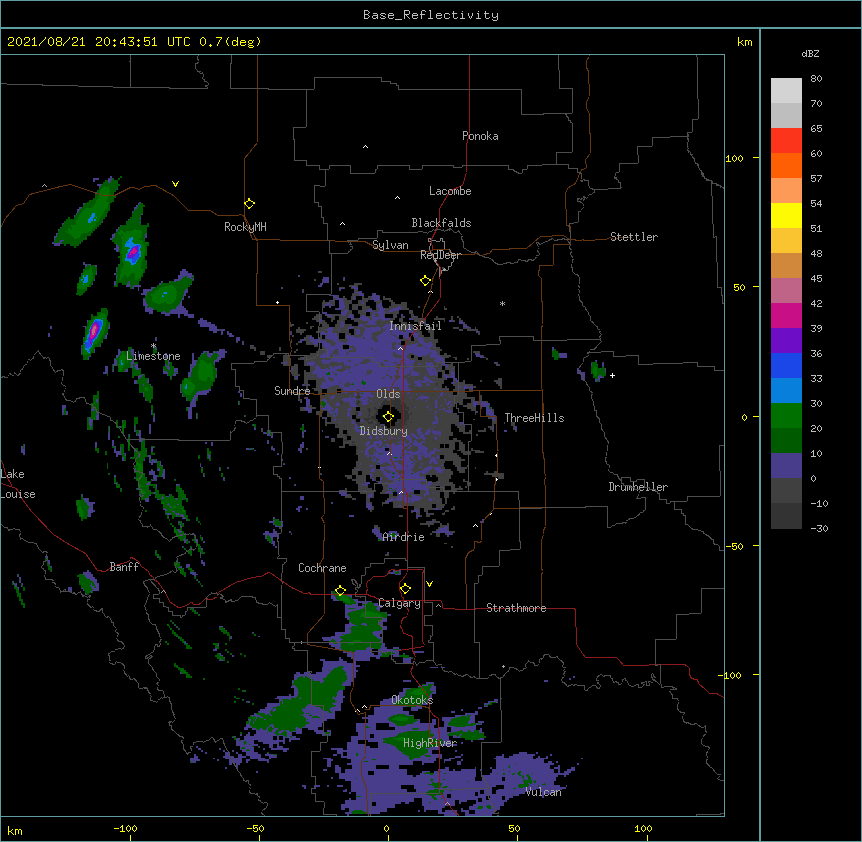The height and width of the screenshot is (842, 862).
Task: Click the Base_Reflectivity title
Action: (x=431, y=15)
